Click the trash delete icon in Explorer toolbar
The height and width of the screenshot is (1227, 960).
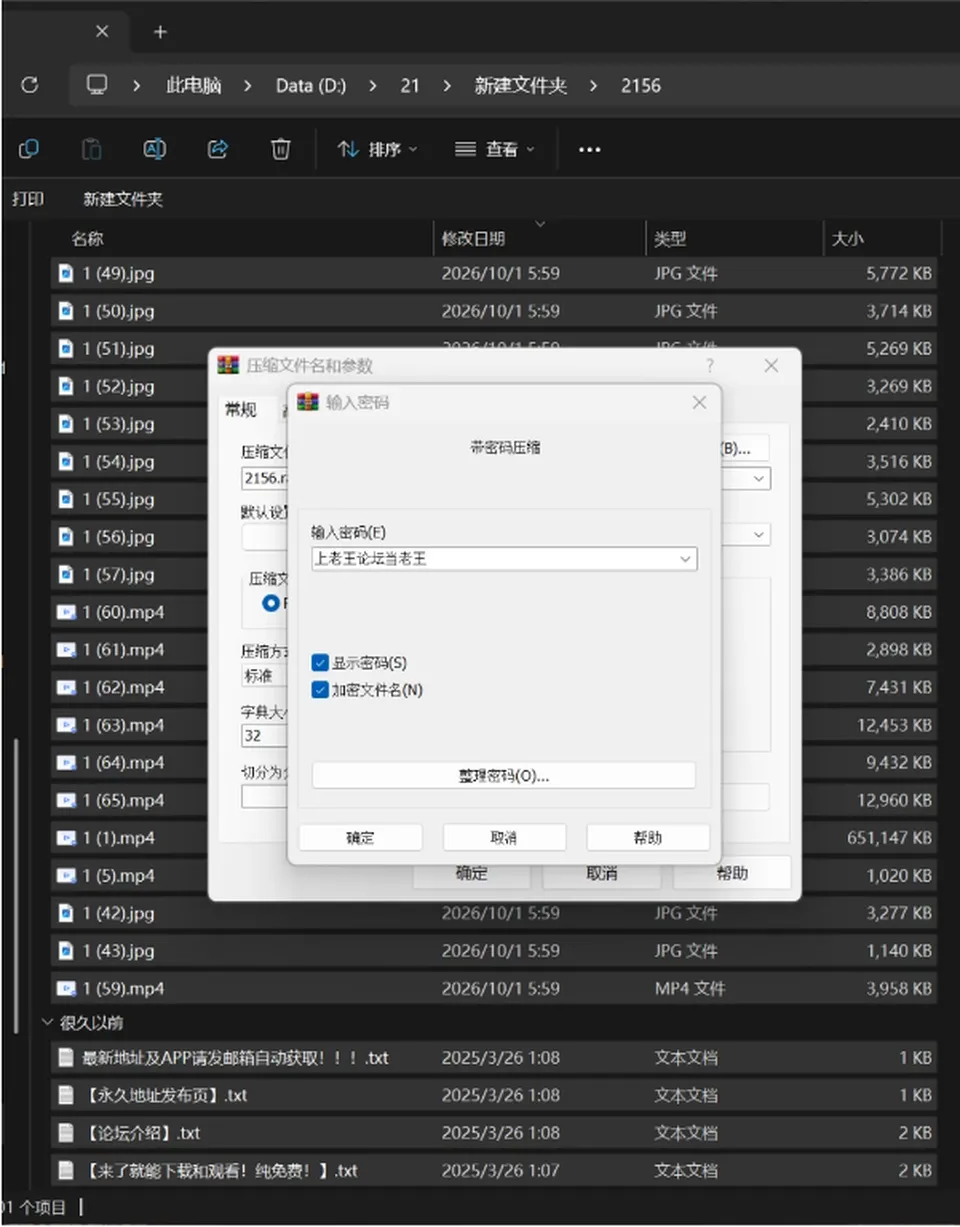tap(280, 149)
